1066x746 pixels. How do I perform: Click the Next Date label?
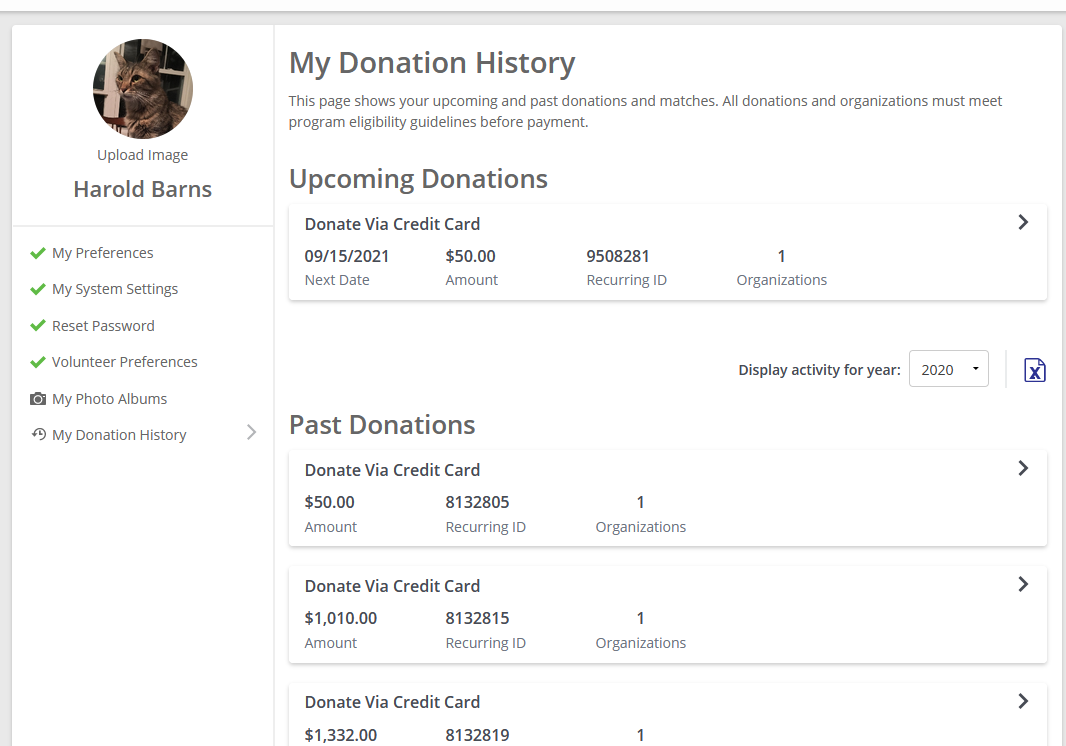pyautogui.click(x=337, y=280)
